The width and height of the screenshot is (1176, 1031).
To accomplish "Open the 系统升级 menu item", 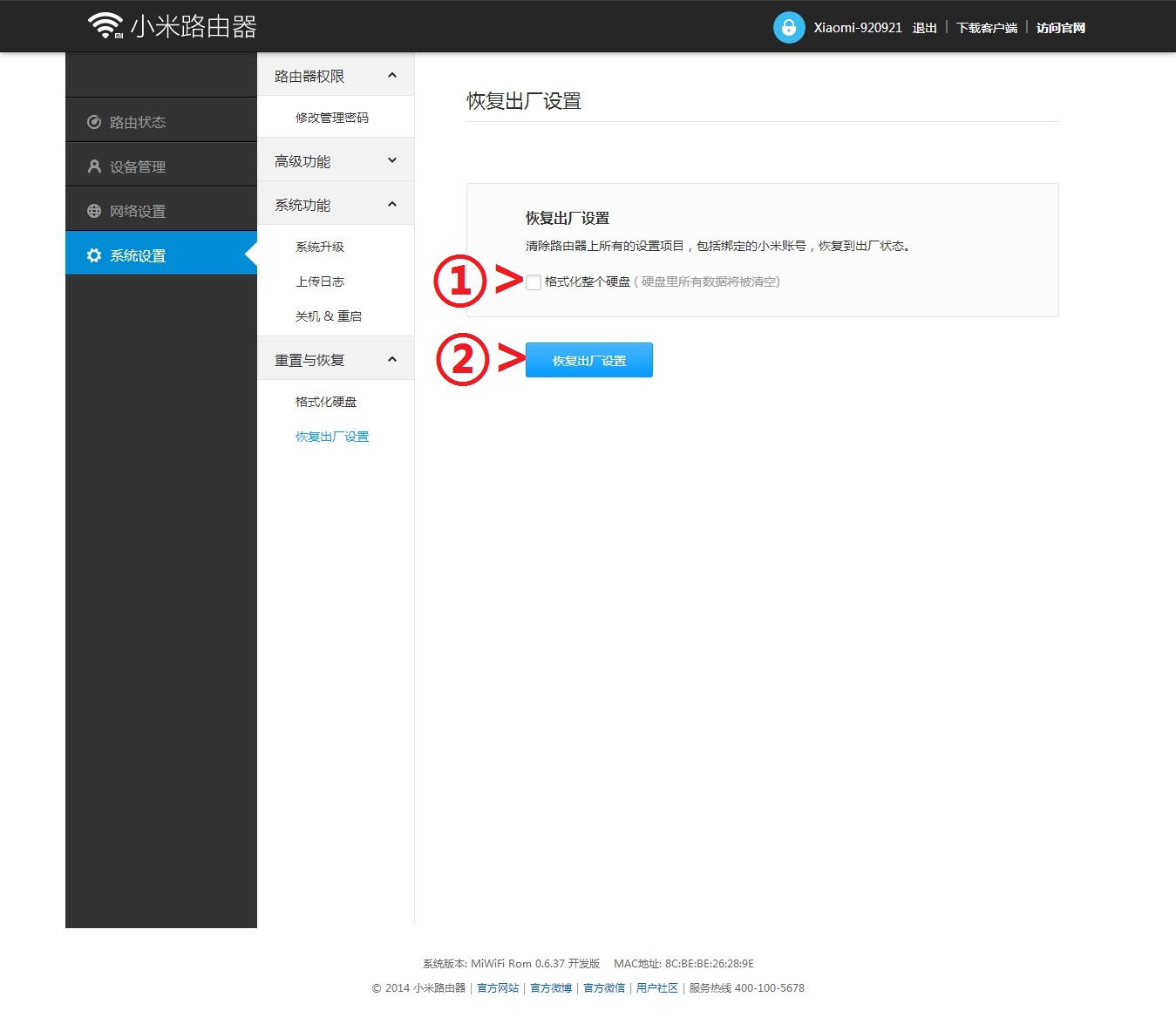I will tap(319, 247).
